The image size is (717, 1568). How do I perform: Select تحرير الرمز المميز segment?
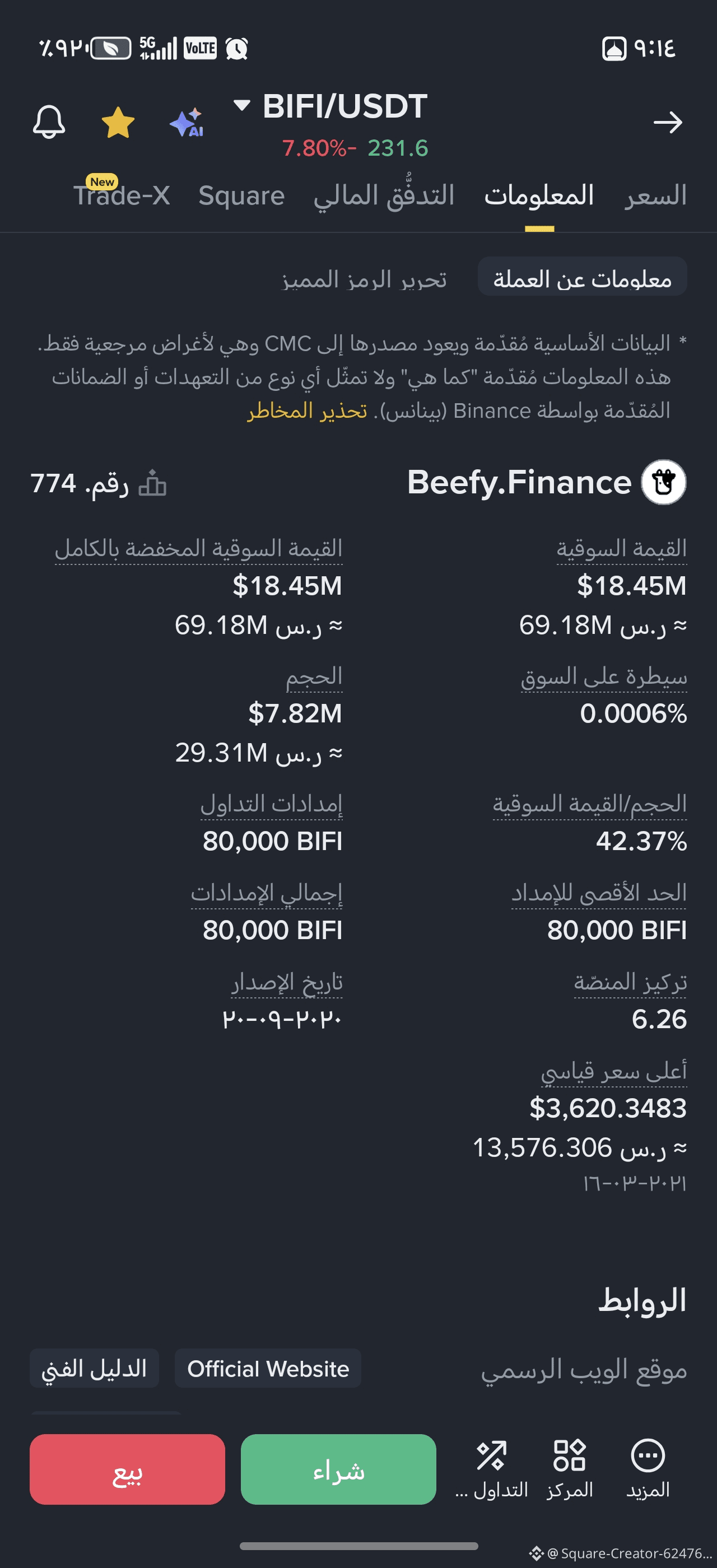[364, 279]
